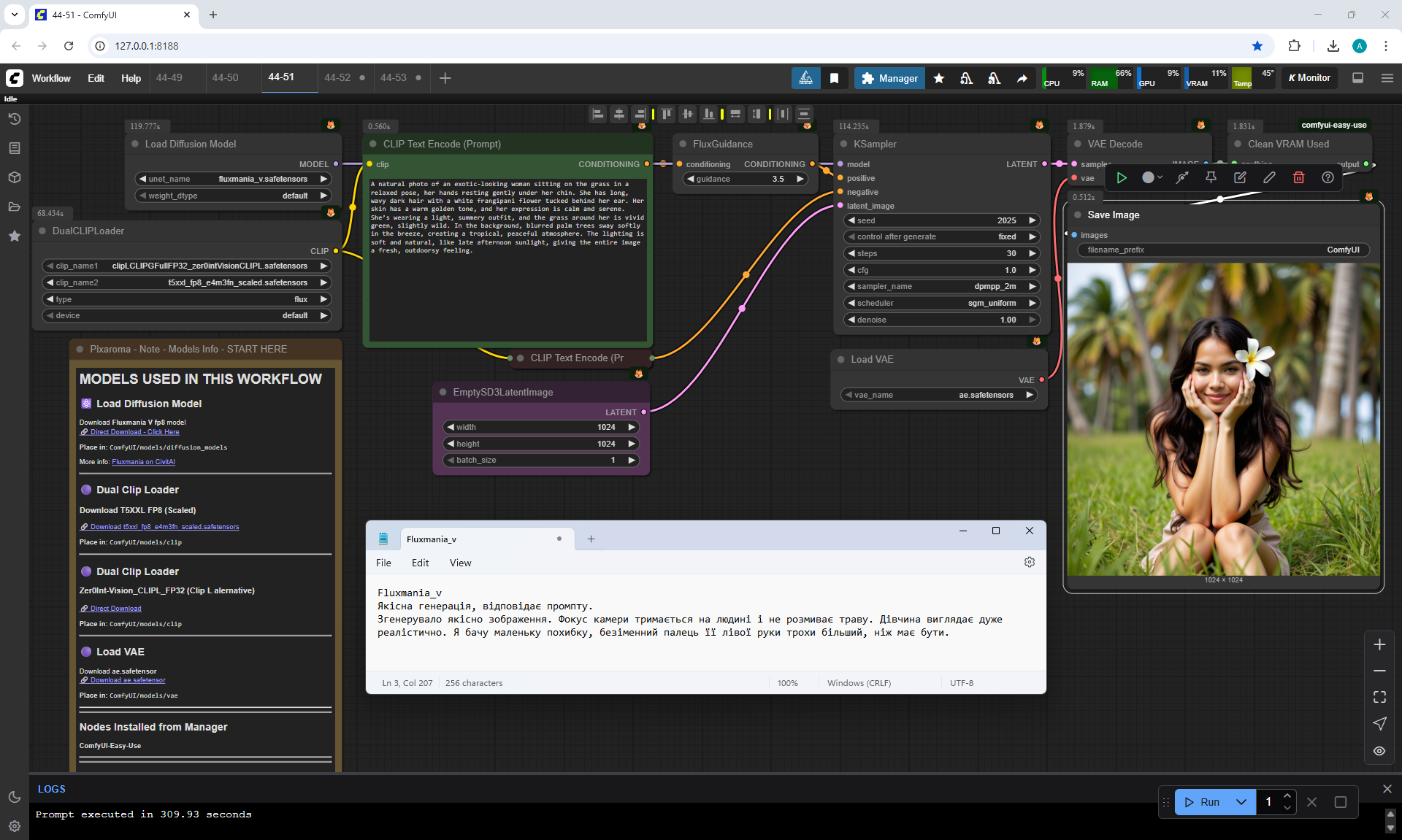Click the fit view icon on canvas

(x=1379, y=697)
